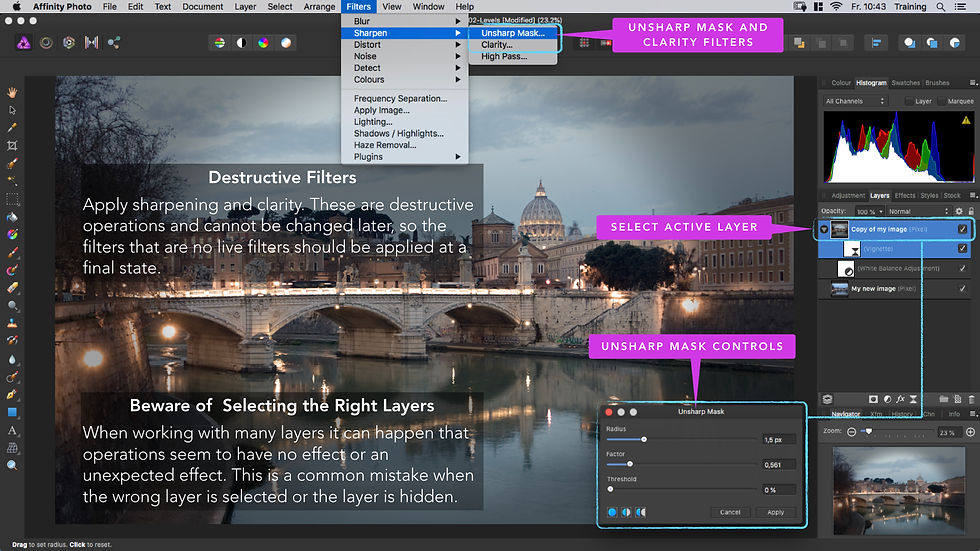Expand the Blur submenu
Screen dimensions: 980x551
(404, 21)
